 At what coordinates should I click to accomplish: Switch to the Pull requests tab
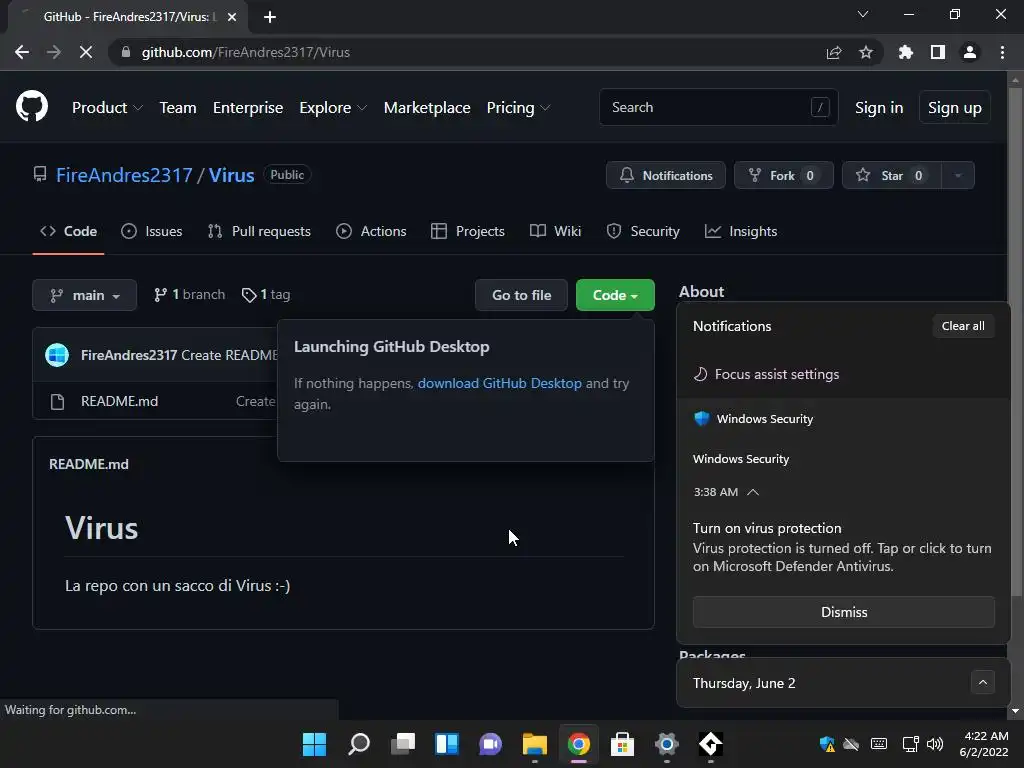(259, 231)
